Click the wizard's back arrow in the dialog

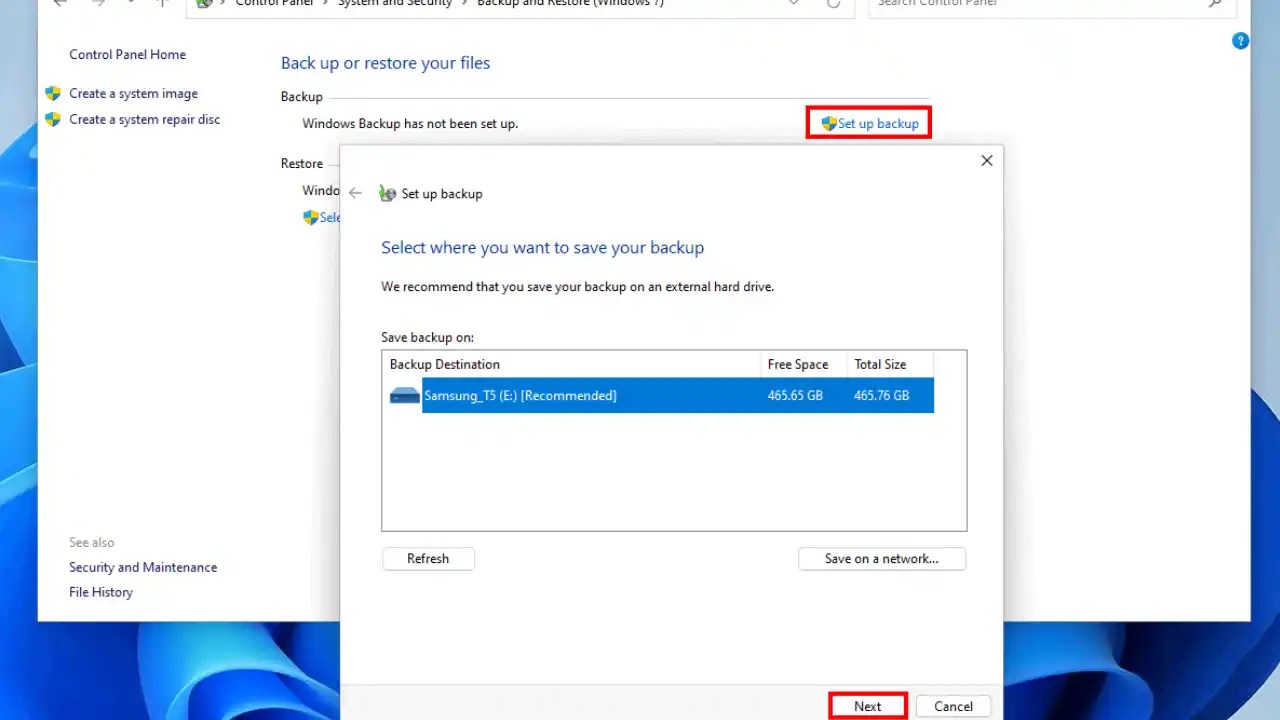coord(356,193)
